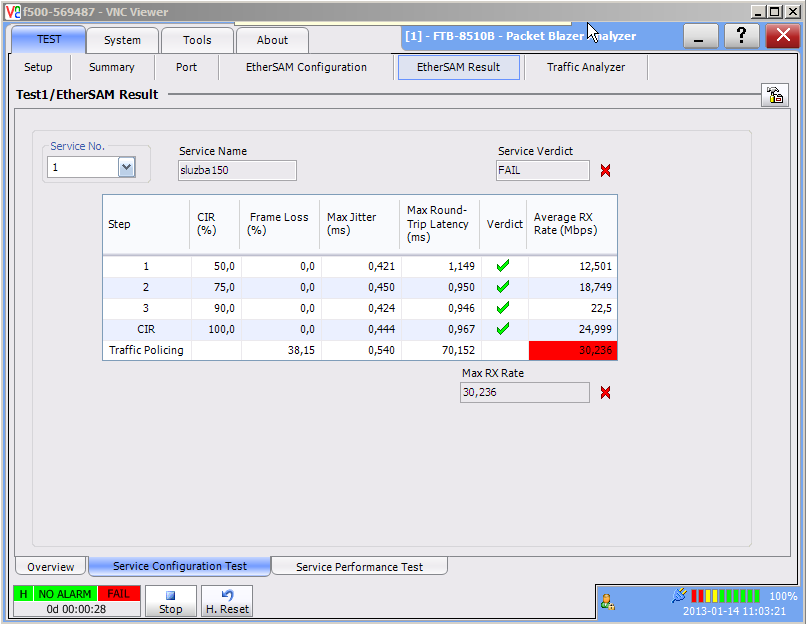Click the H. Reset button
Viewport: 806px width, 624px height.
tap(227, 601)
